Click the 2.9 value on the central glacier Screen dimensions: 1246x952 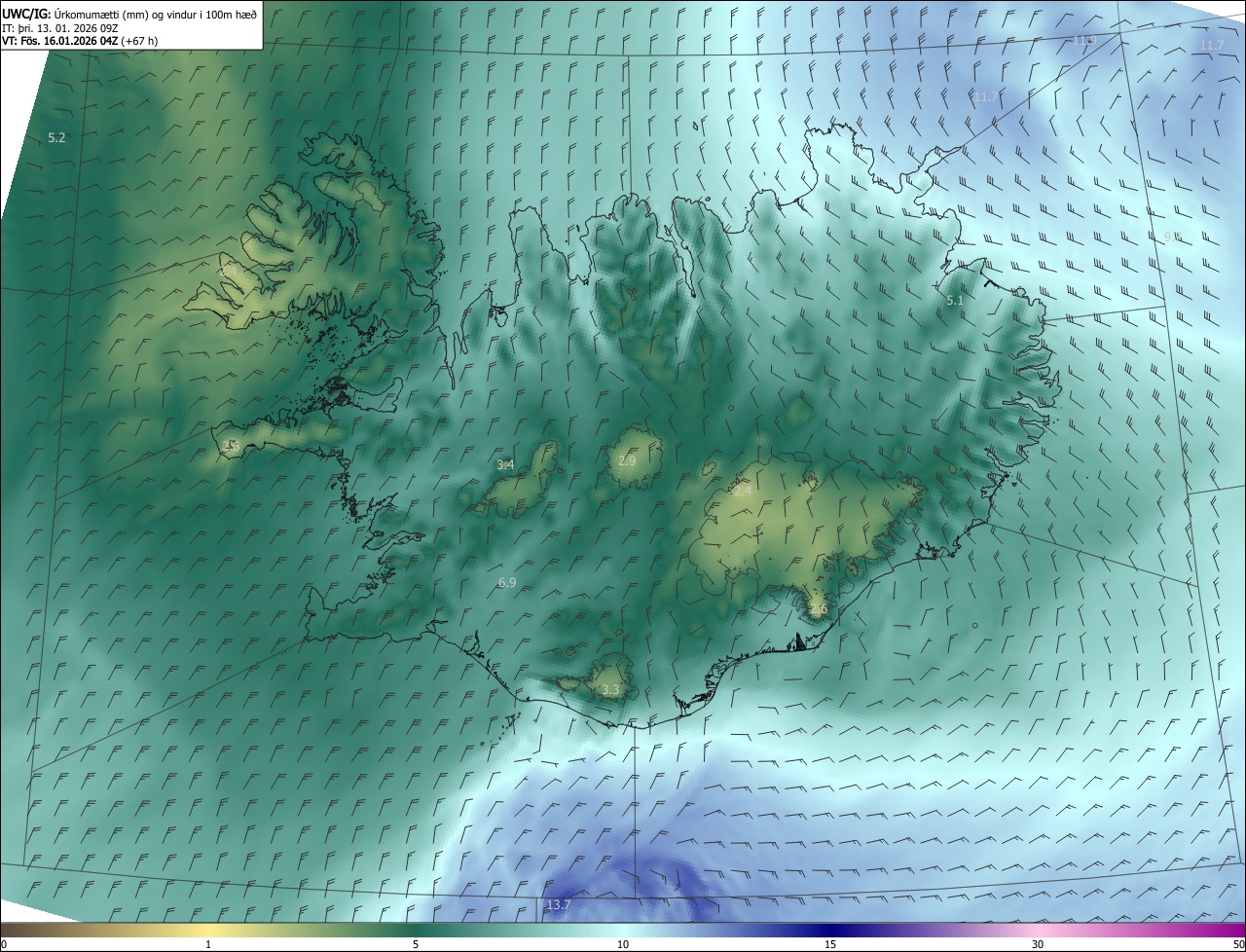(x=626, y=460)
